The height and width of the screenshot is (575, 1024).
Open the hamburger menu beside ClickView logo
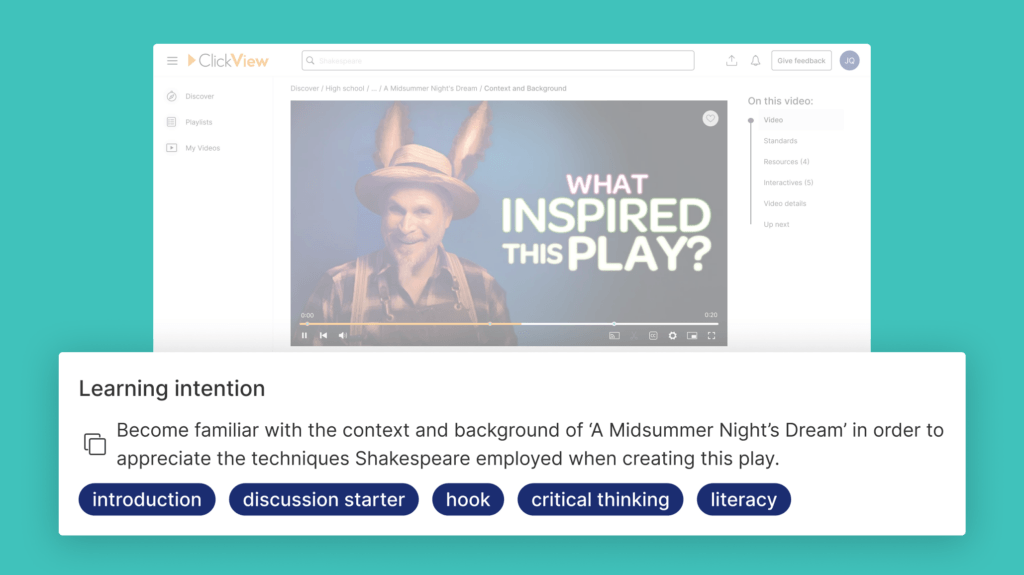(172, 61)
